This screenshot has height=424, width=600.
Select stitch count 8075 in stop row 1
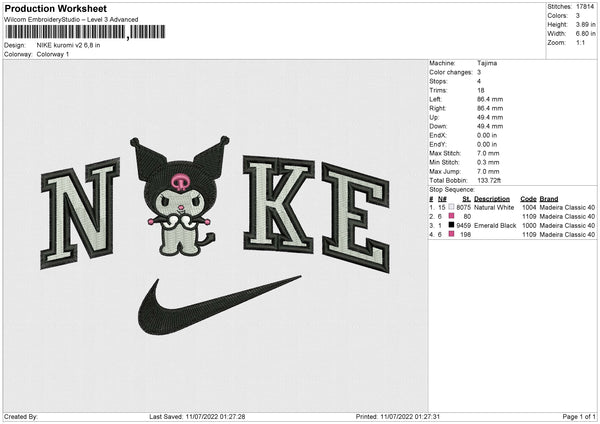(x=463, y=207)
